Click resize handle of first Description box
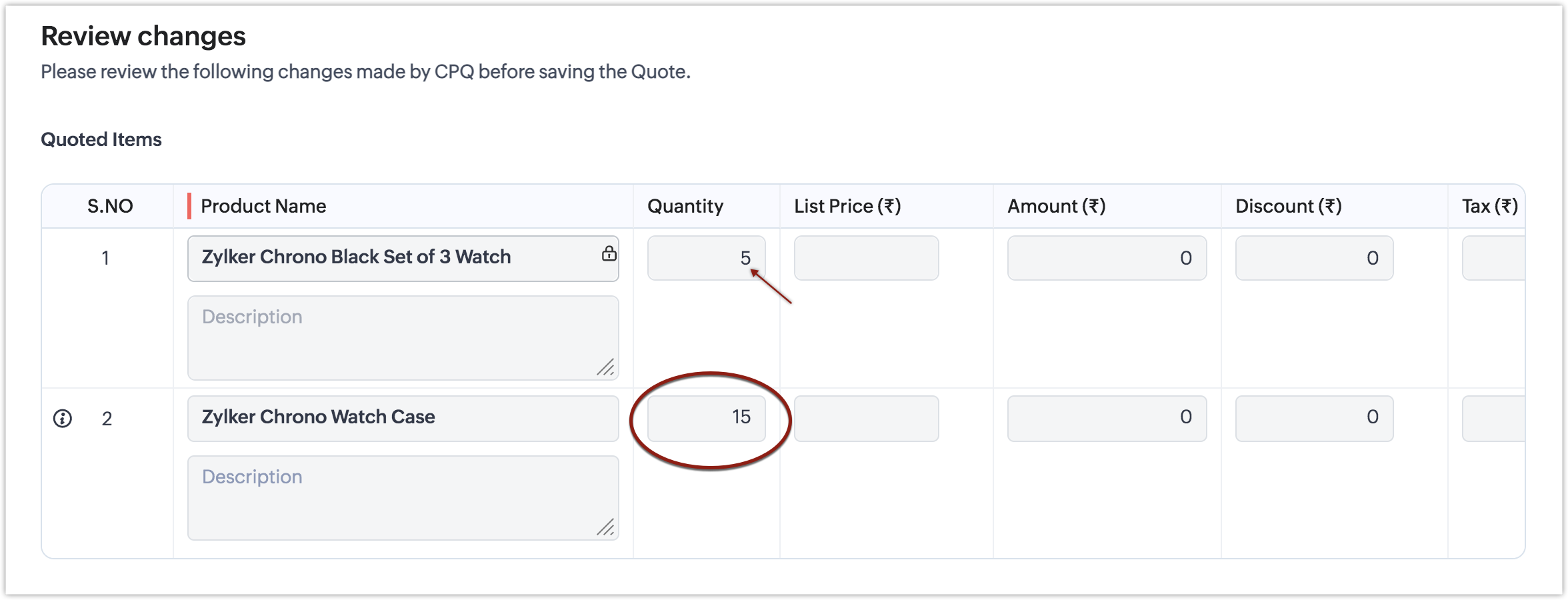 coord(605,367)
